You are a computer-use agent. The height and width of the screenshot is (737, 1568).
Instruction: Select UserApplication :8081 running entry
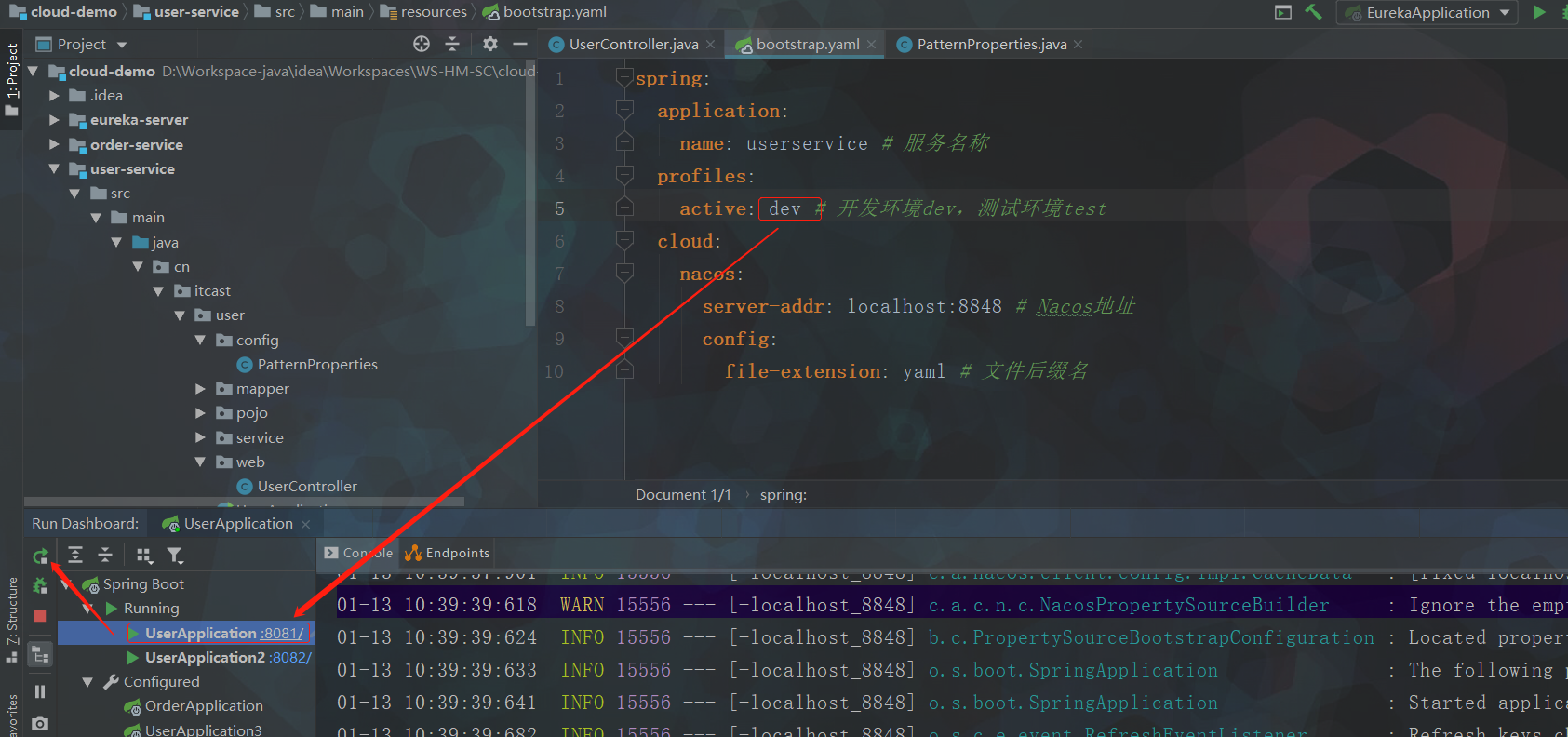pyautogui.click(x=185, y=633)
